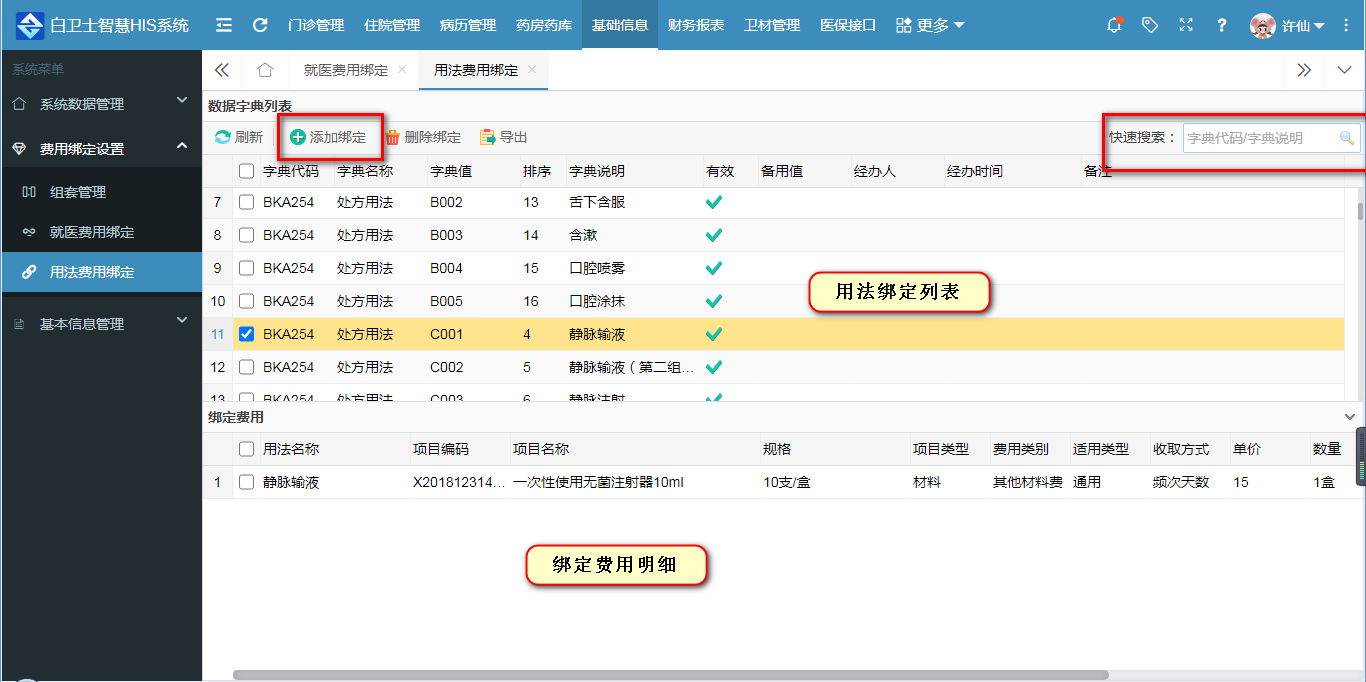Open the help question mark
Image resolution: width=1366 pixels, height=682 pixels.
pyautogui.click(x=1221, y=25)
